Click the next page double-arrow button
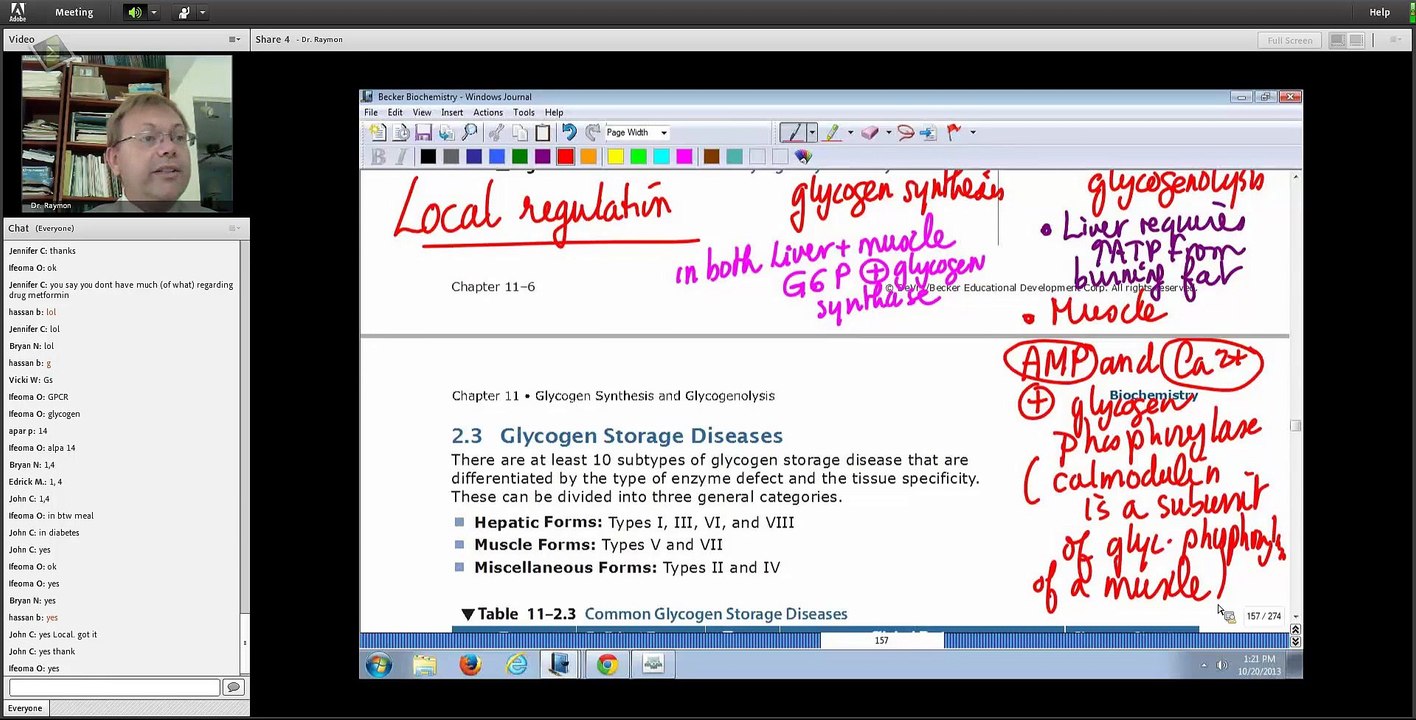 1295,641
